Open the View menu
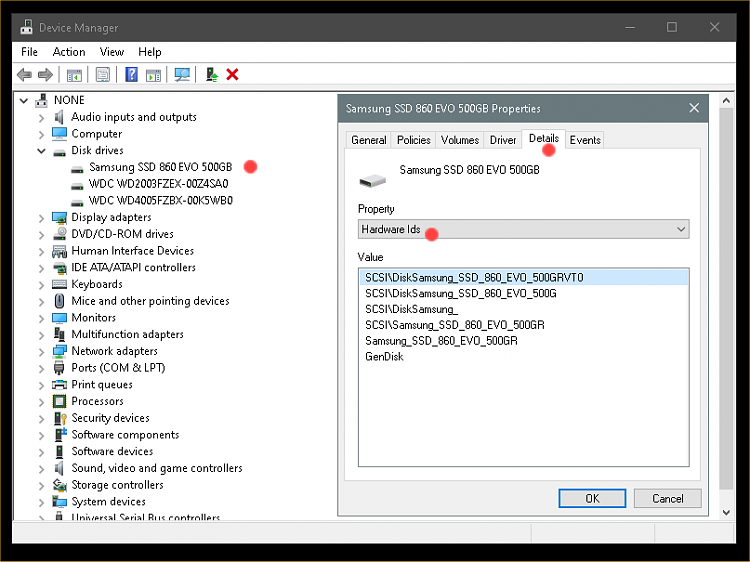This screenshot has width=750, height=562. [x=111, y=52]
